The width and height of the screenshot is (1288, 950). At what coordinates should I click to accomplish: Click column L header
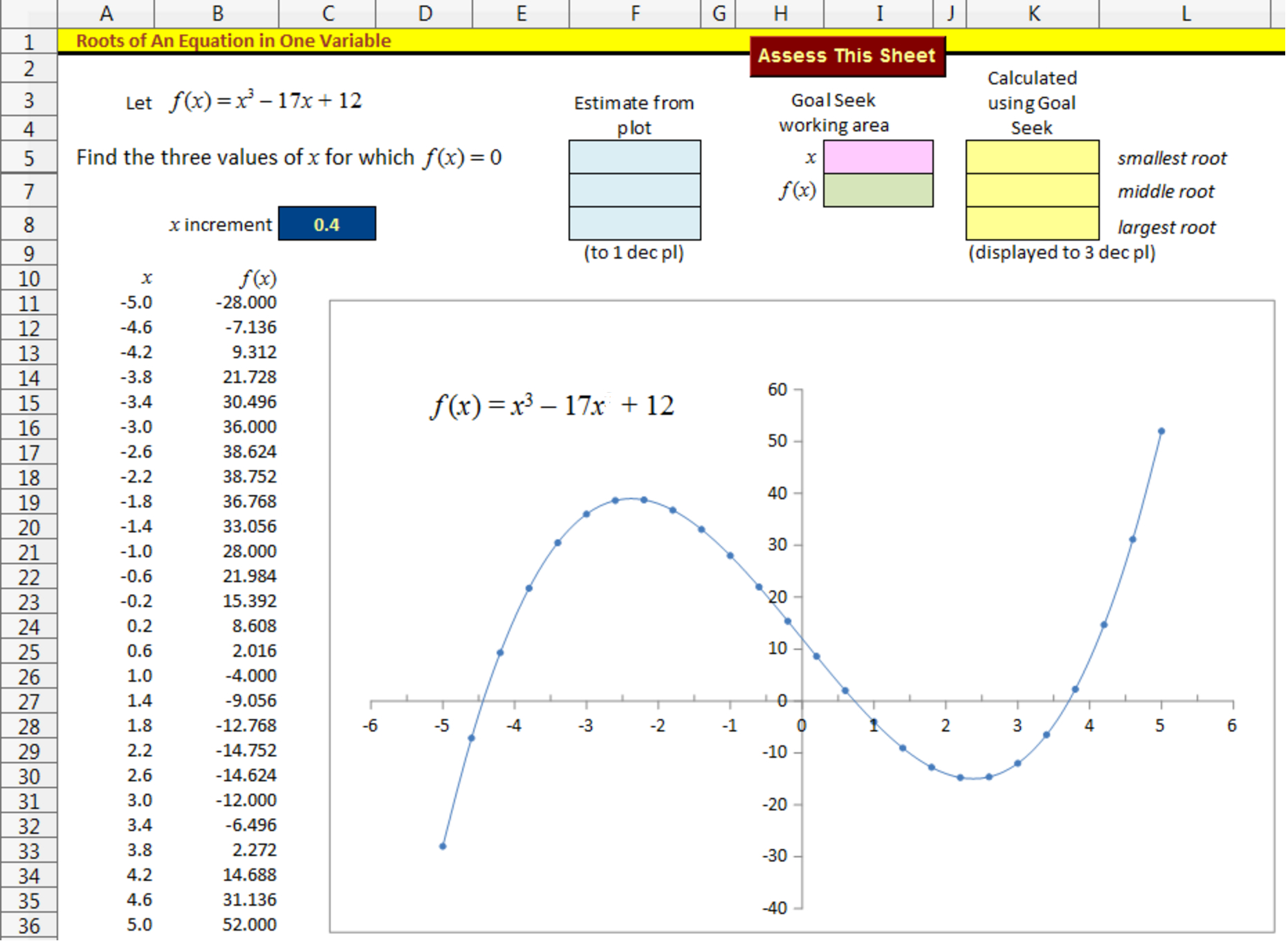coord(1185,14)
